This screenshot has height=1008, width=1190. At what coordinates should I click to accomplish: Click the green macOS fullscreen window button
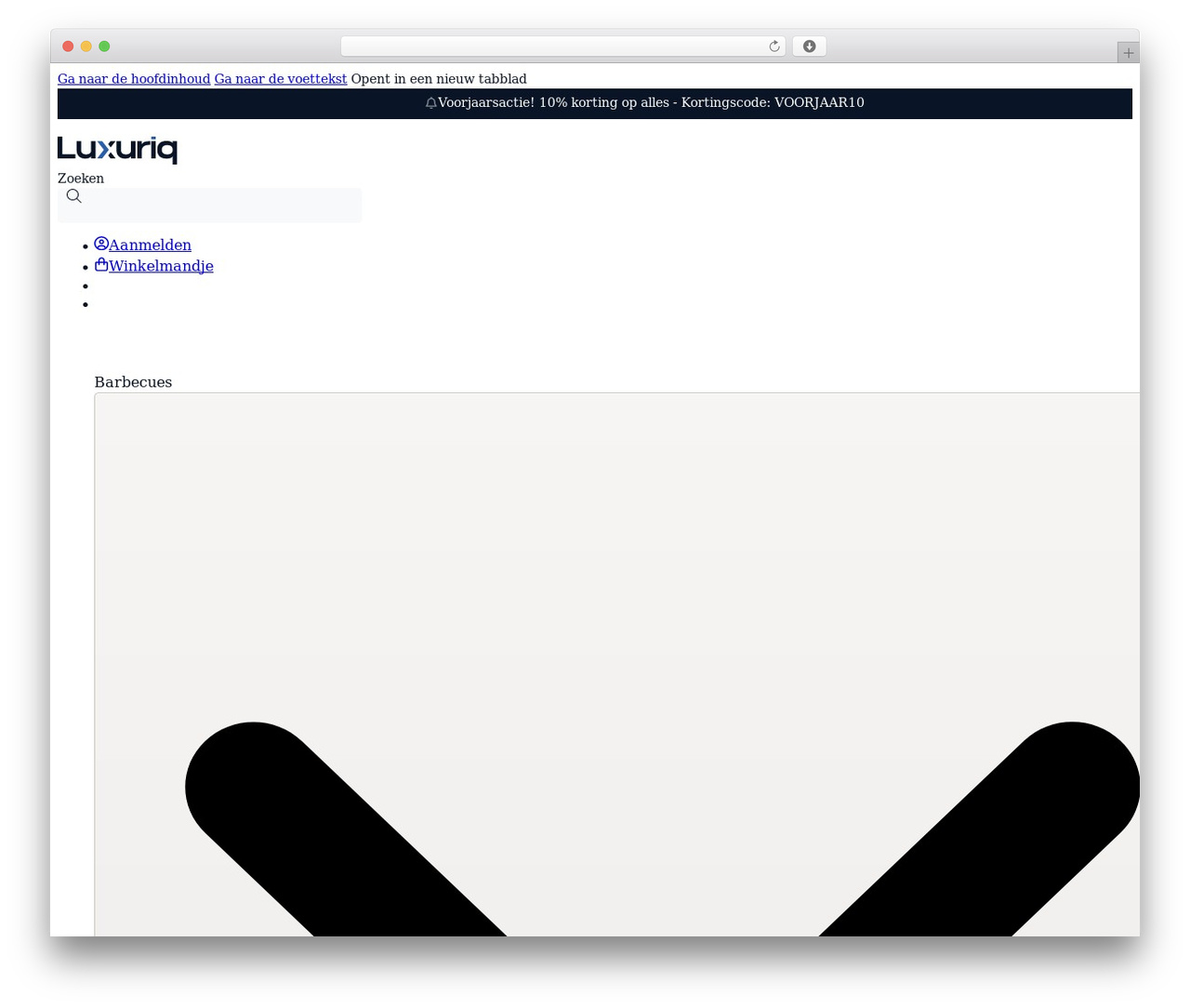[104, 46]
